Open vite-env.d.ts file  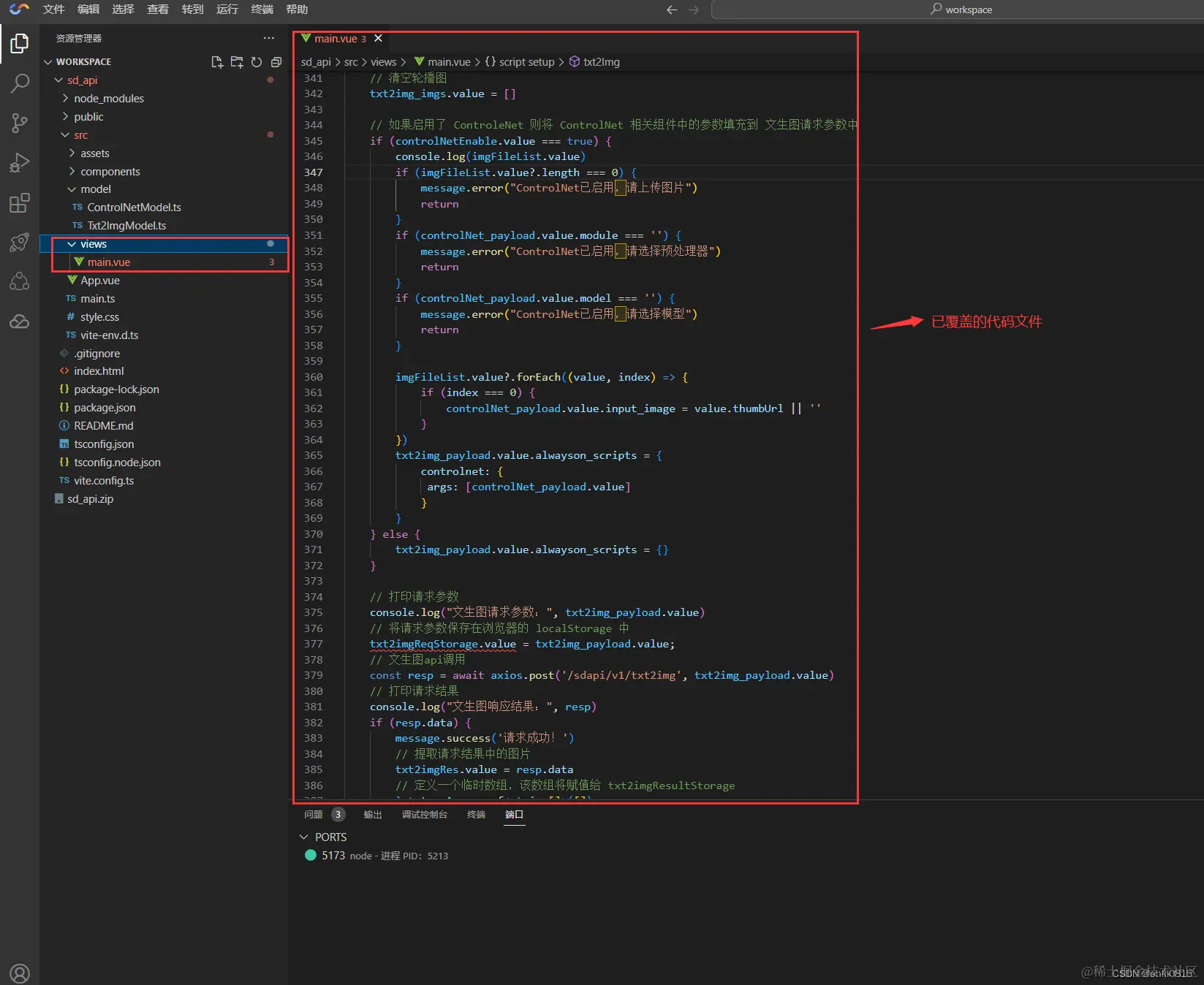(x=110, y=335)
